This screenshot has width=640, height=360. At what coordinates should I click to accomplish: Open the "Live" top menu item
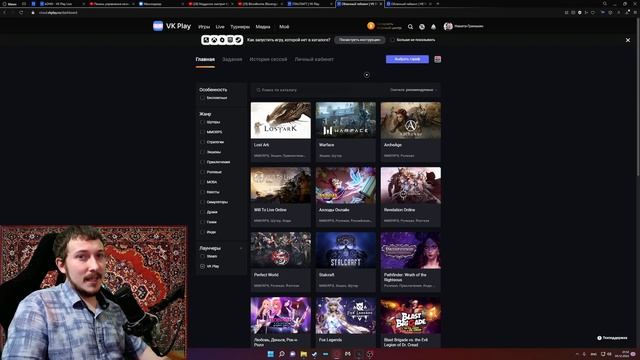point(220,27)
